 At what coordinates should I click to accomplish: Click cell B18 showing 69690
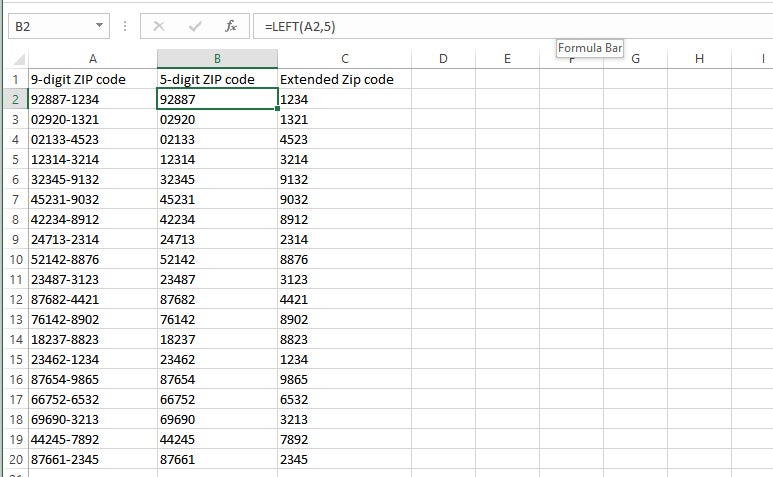coord(217,420)
